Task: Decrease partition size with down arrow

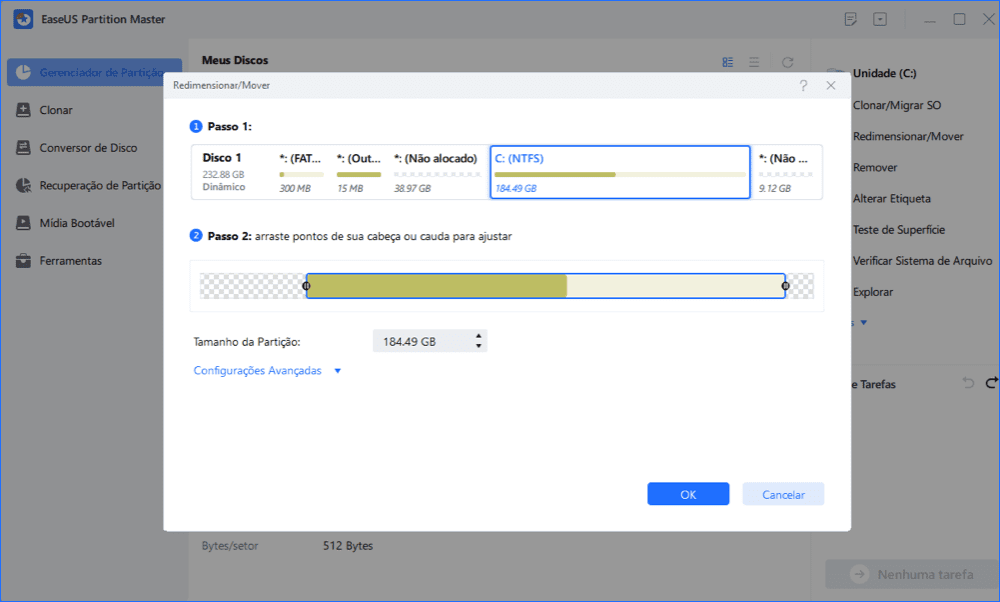Action: tap(478, 346)
